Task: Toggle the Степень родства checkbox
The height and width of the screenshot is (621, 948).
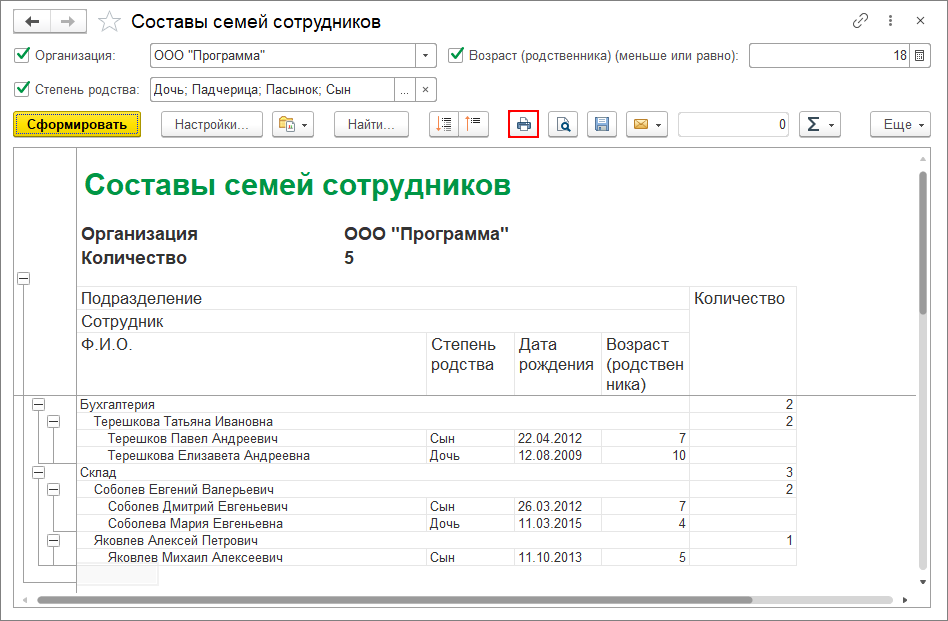Action: click(23, 90)
